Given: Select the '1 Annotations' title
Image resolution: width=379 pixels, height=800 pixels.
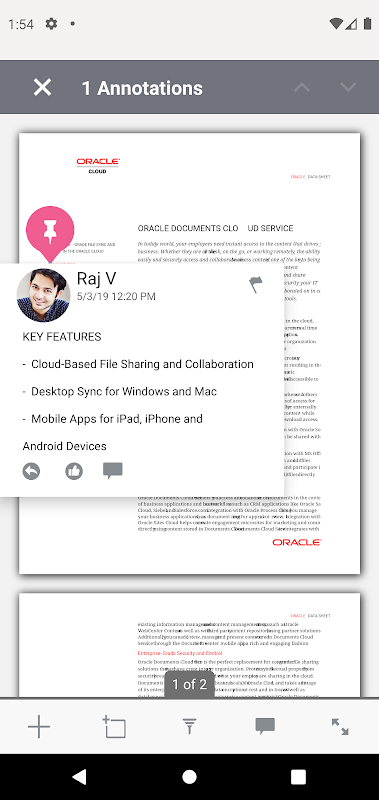Looking at the screenshot, I should coord(142,88).
